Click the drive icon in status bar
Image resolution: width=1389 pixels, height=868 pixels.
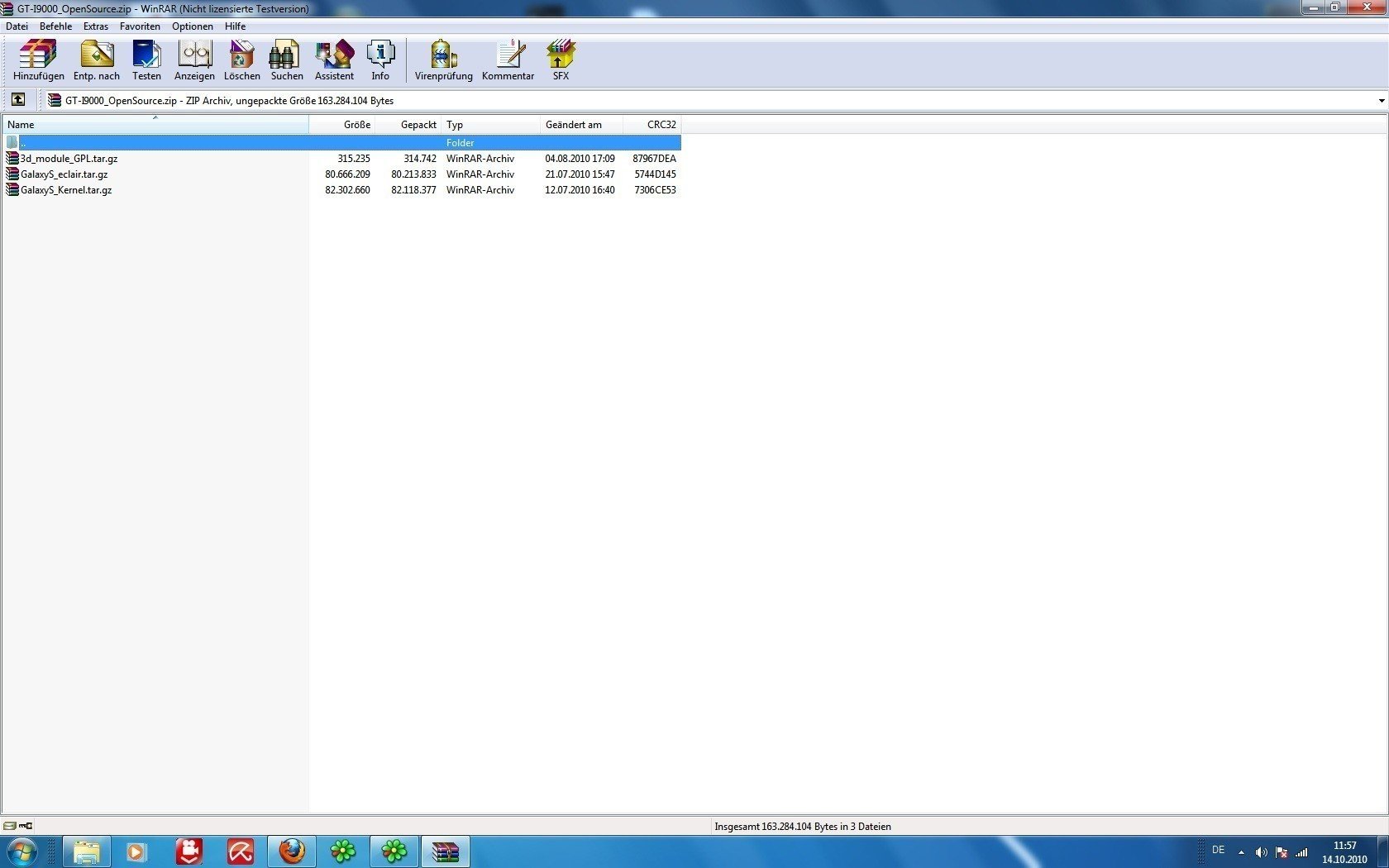pos(9,826)
